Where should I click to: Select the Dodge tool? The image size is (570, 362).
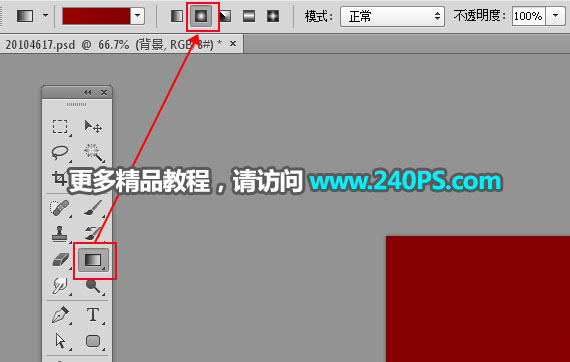tap(94, 286)
